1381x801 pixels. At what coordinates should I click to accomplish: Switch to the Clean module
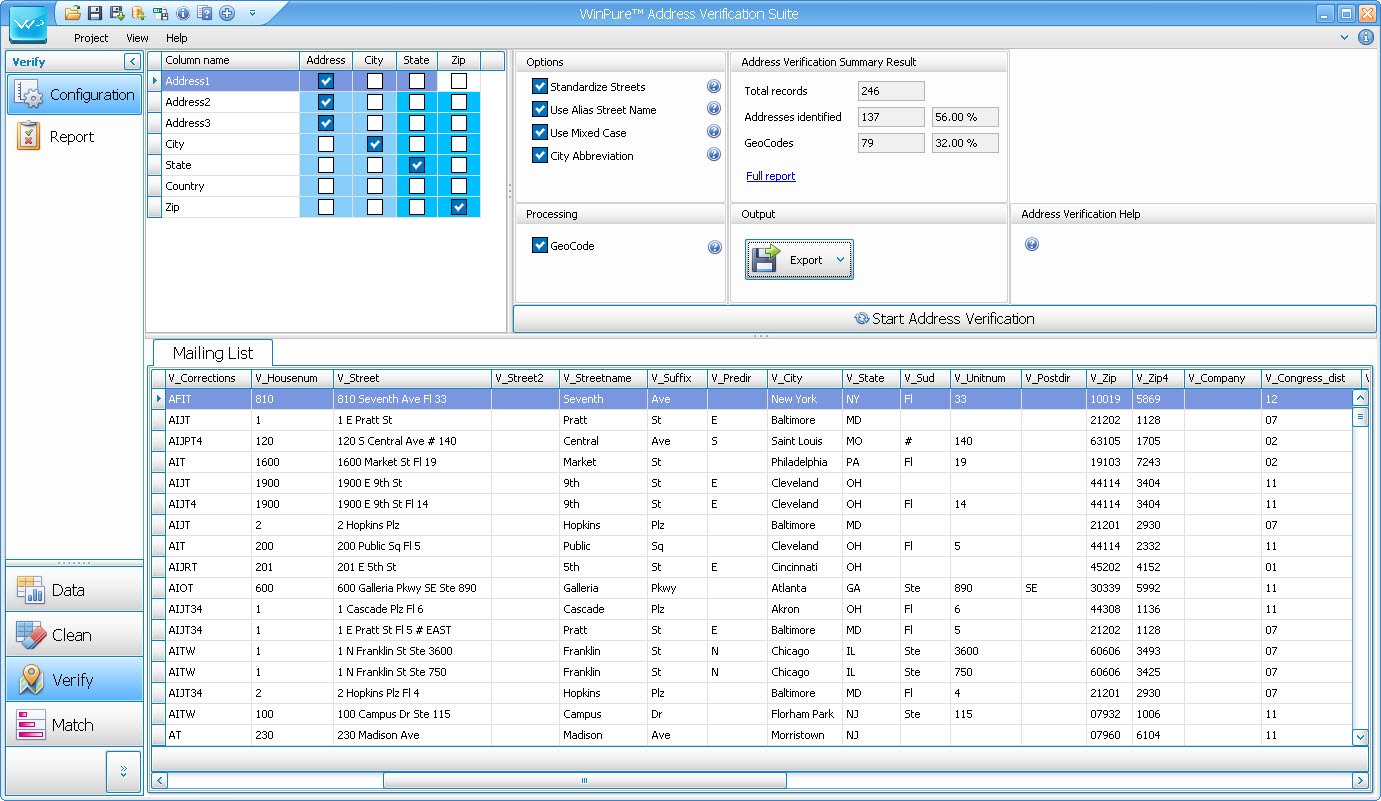[75, 635]
